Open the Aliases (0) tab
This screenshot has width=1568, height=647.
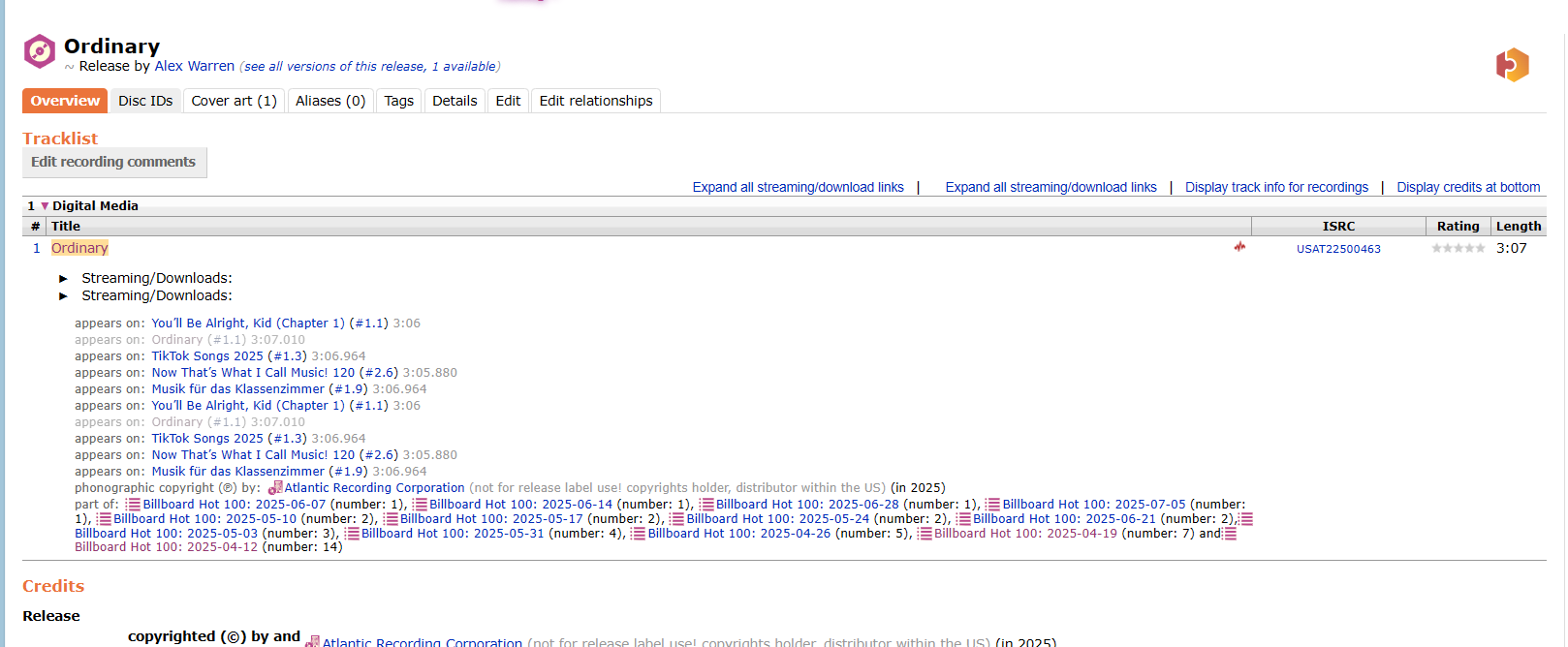(330, 101)
